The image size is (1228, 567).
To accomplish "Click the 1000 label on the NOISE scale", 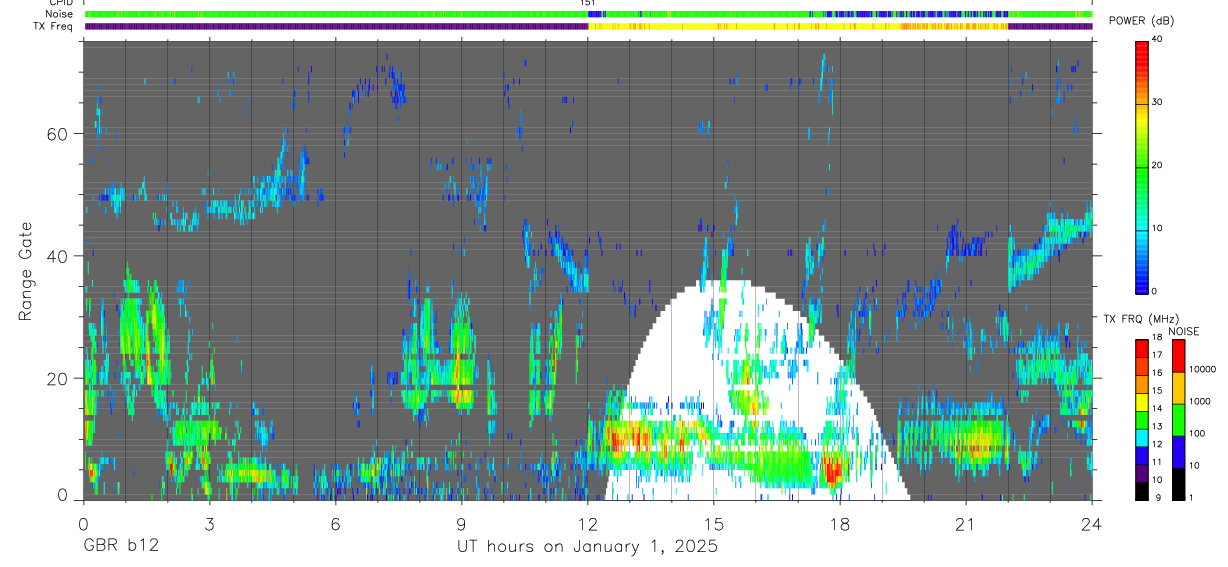I will point(1200,402).
